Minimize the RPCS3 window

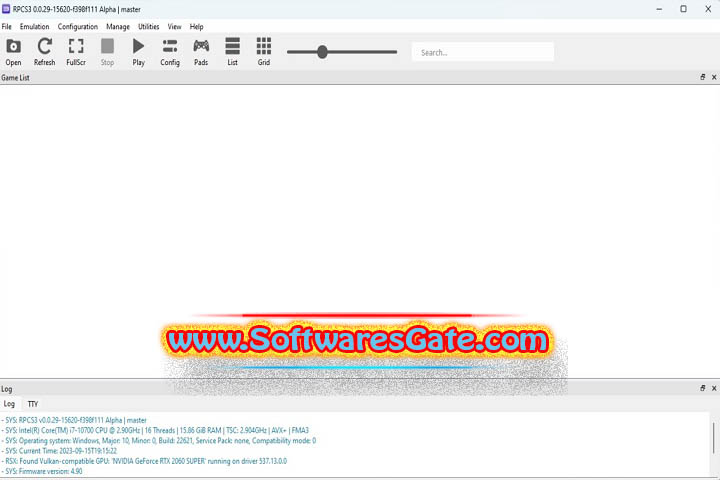point(659,9)
